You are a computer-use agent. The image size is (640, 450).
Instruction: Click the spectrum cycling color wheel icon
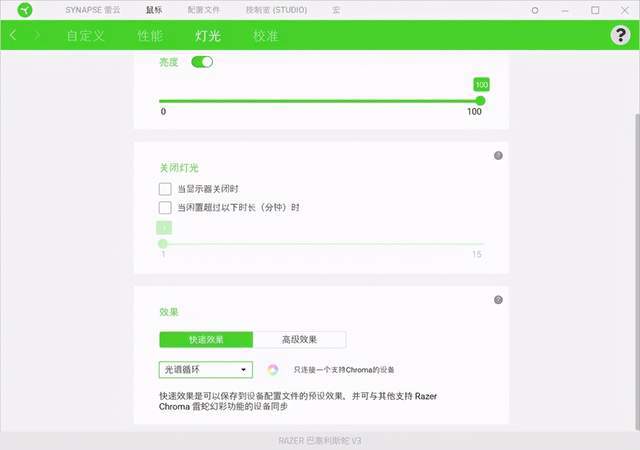coord(273,370)
